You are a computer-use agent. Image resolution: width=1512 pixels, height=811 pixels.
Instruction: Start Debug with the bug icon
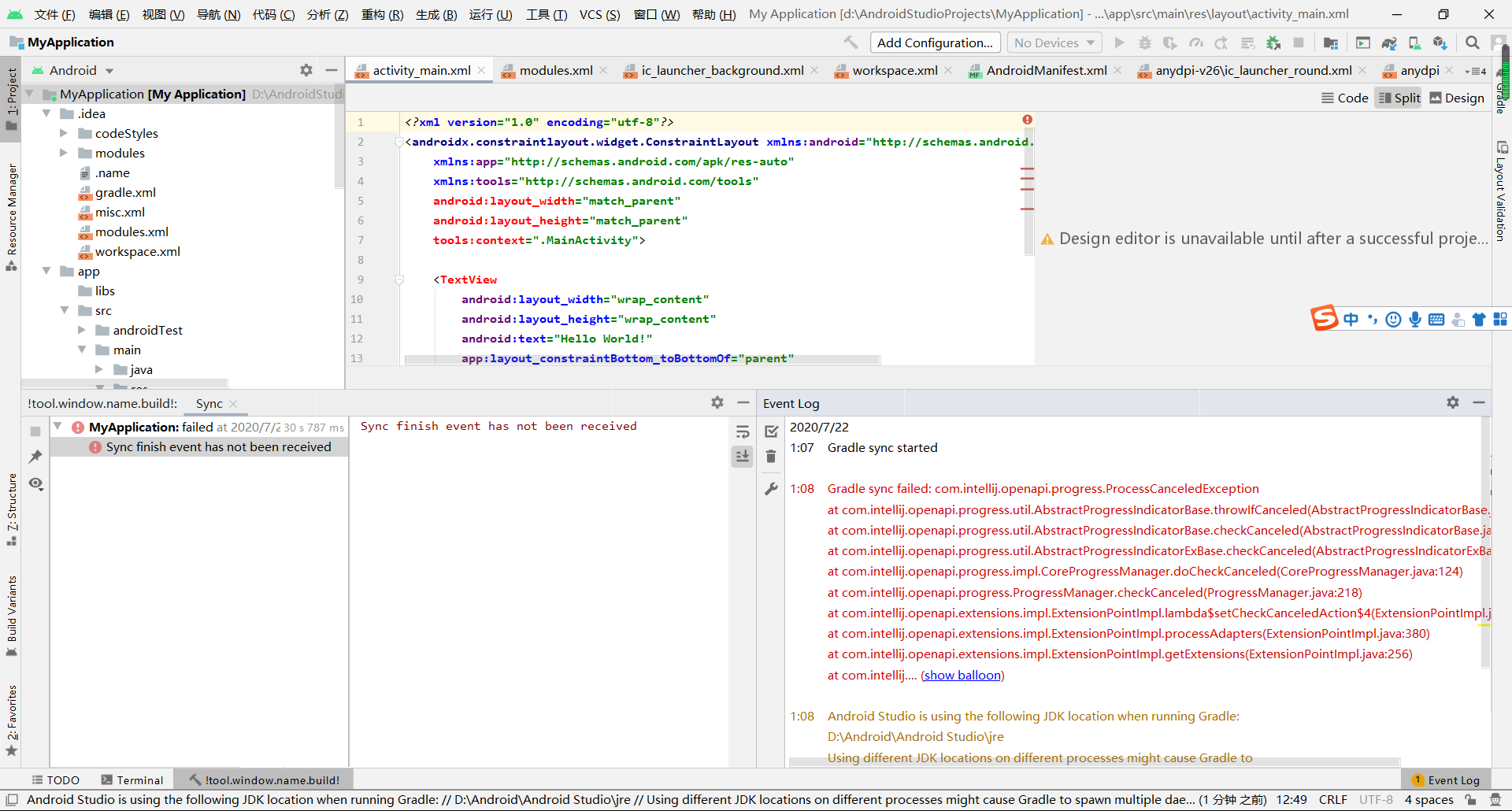pos(1144,43)
